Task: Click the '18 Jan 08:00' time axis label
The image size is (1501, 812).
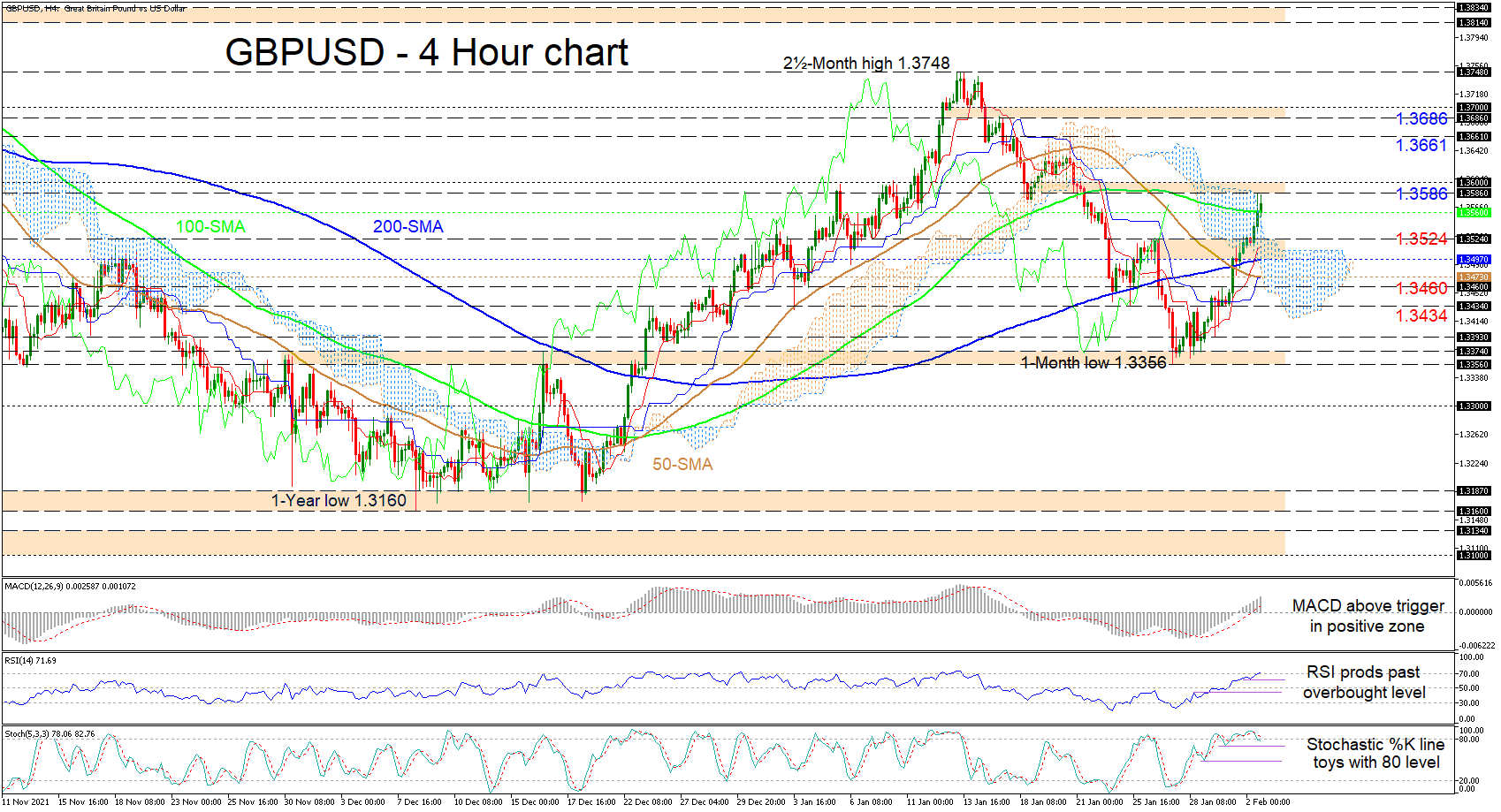Action: click(1043, 802)
